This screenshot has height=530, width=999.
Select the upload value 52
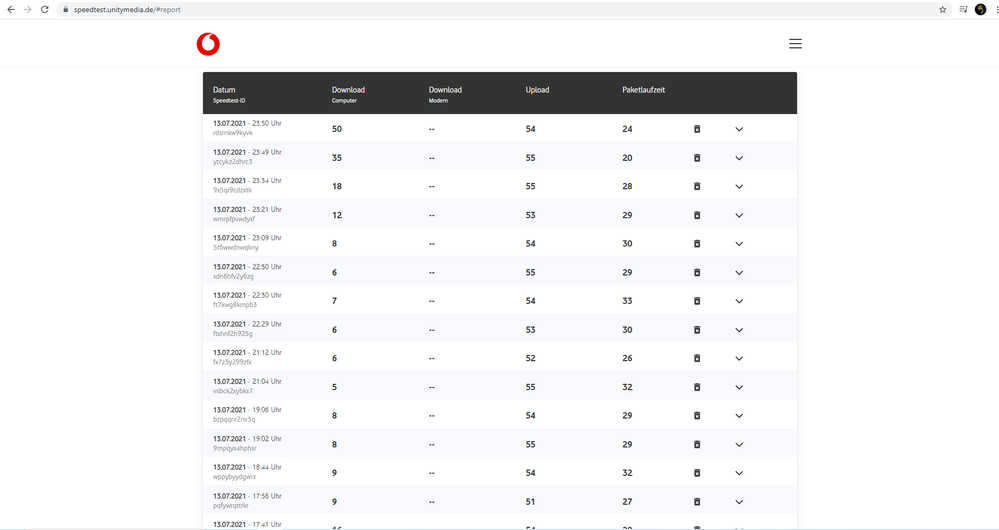[530, 359]
